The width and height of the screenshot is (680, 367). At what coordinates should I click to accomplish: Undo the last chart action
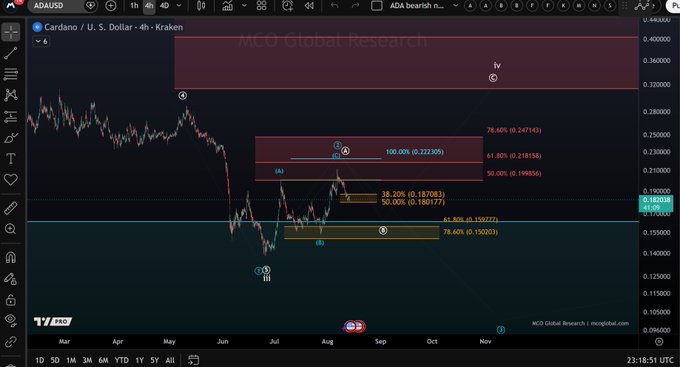[334, 6]
